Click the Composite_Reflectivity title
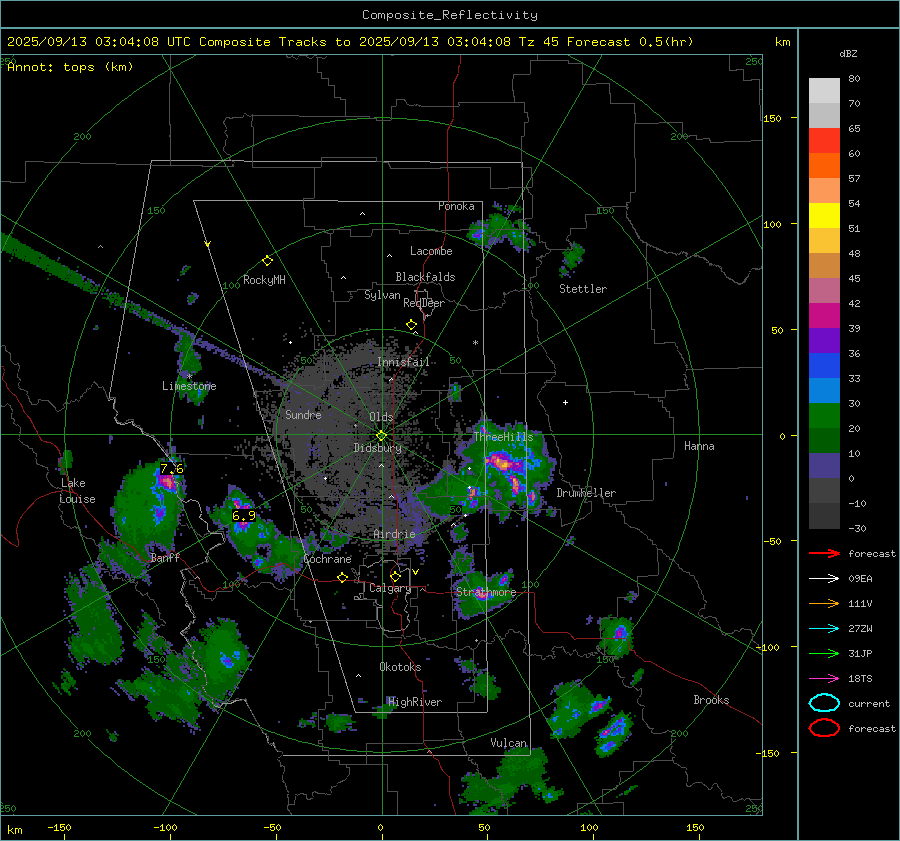 coord(449,15)
